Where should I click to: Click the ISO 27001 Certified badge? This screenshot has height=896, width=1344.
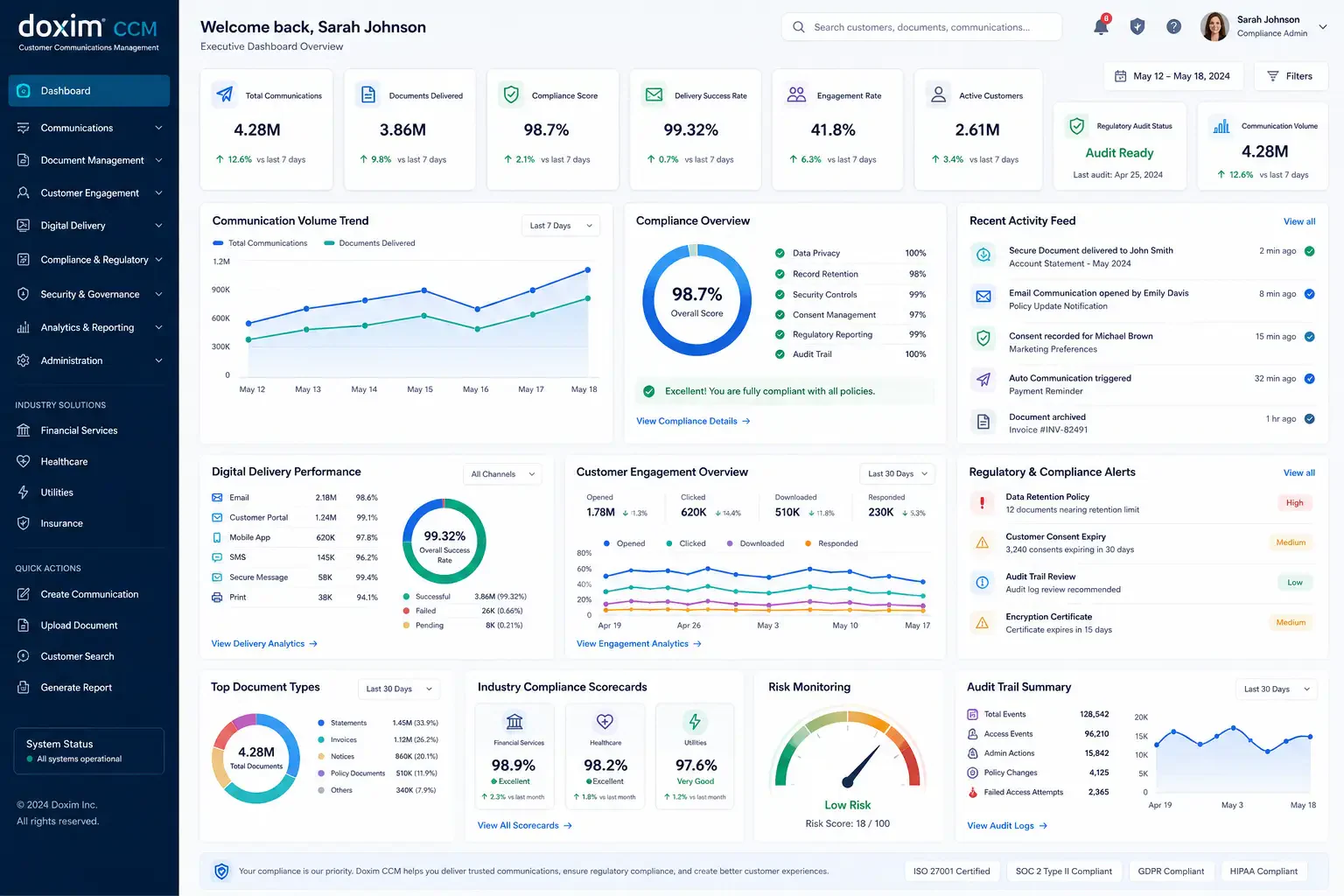(951, 871)
